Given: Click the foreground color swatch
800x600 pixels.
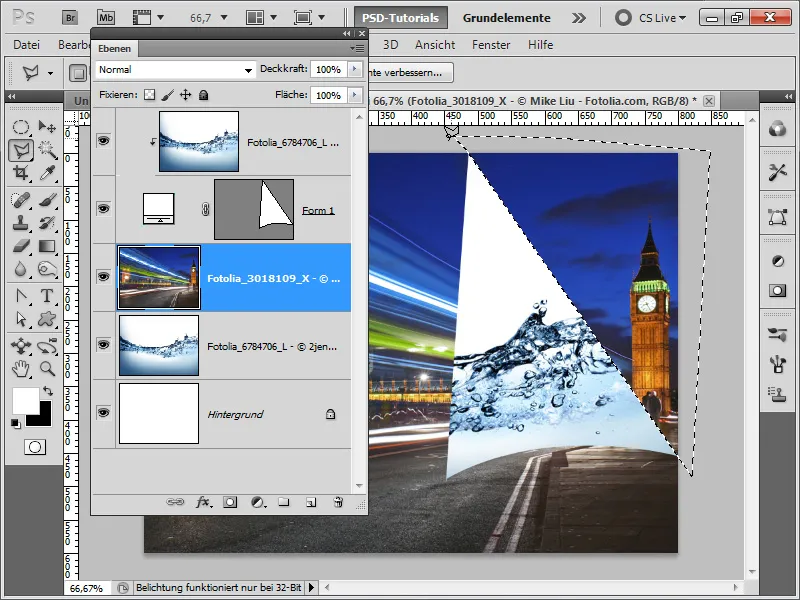Looking at the screenshot, I should tap(25, 401).
